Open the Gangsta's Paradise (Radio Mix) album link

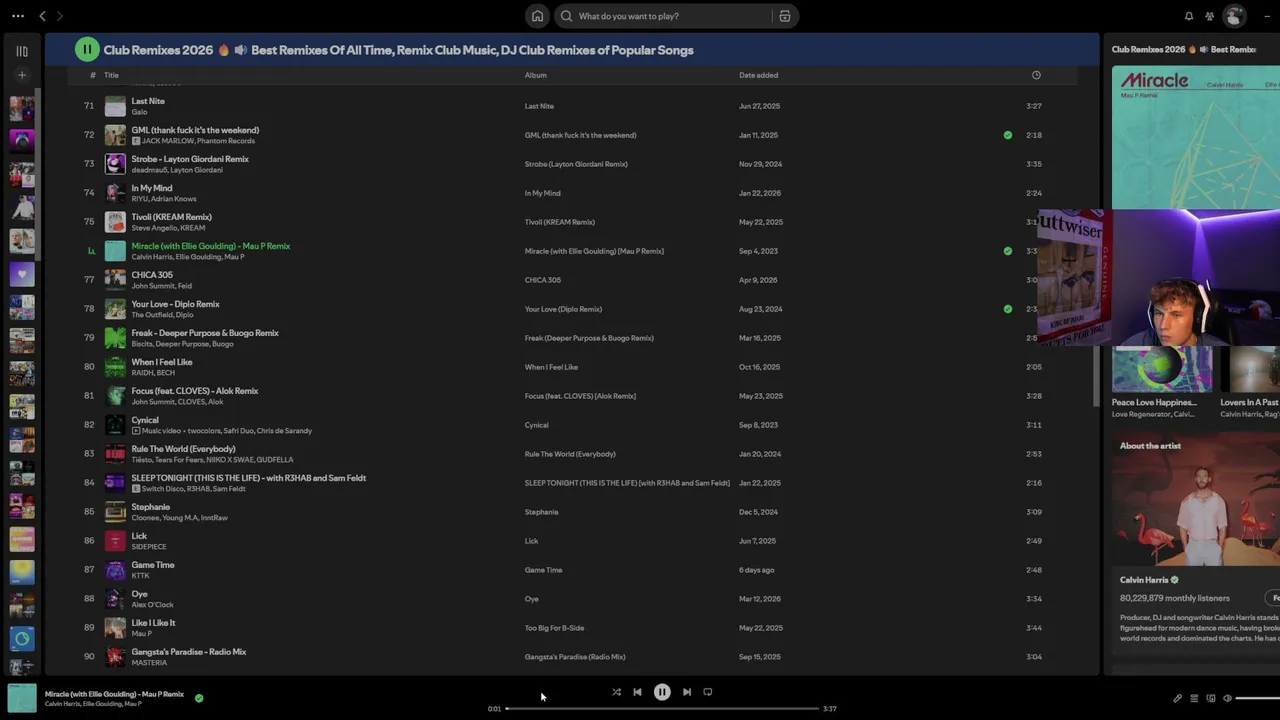click(x=575, y=657)
